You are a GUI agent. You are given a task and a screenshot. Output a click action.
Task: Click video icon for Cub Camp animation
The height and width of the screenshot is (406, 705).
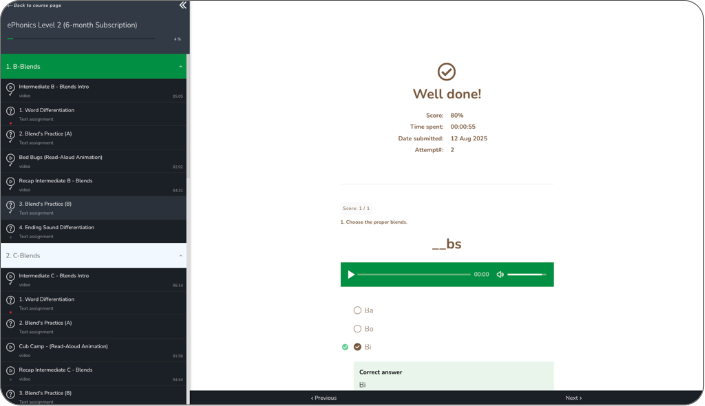[10, 349]
